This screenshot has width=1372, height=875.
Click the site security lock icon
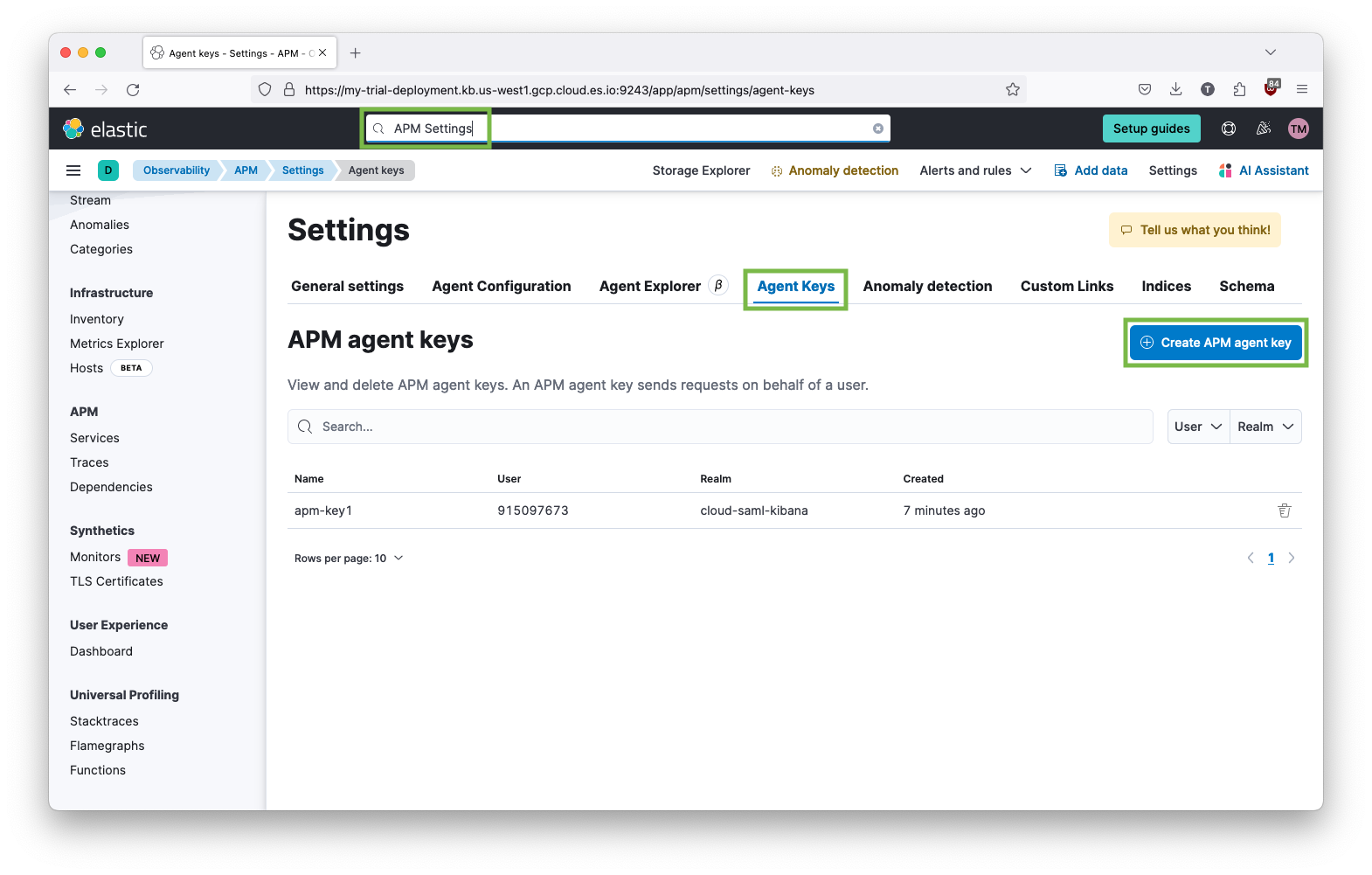coord(289,89)
